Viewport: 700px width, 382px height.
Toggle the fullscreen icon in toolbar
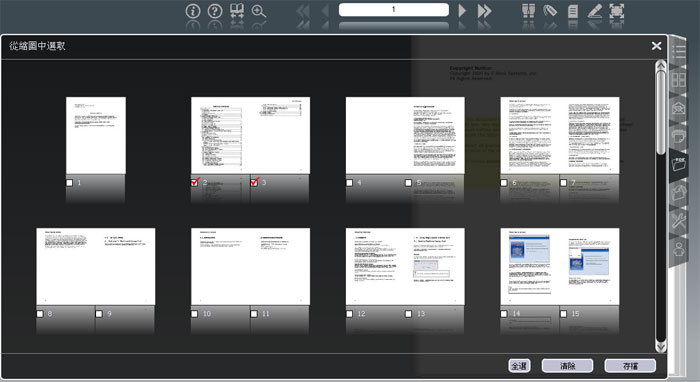coord(617,11)
